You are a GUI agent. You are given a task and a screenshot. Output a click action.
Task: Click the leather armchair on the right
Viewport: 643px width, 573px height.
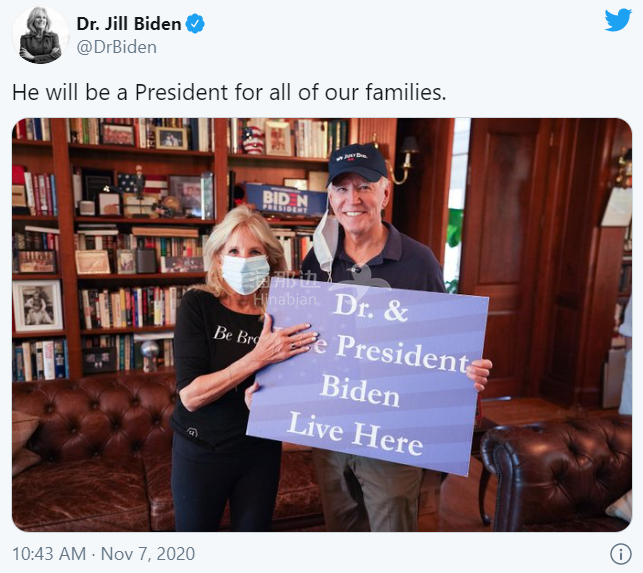[x=556, y=470]
